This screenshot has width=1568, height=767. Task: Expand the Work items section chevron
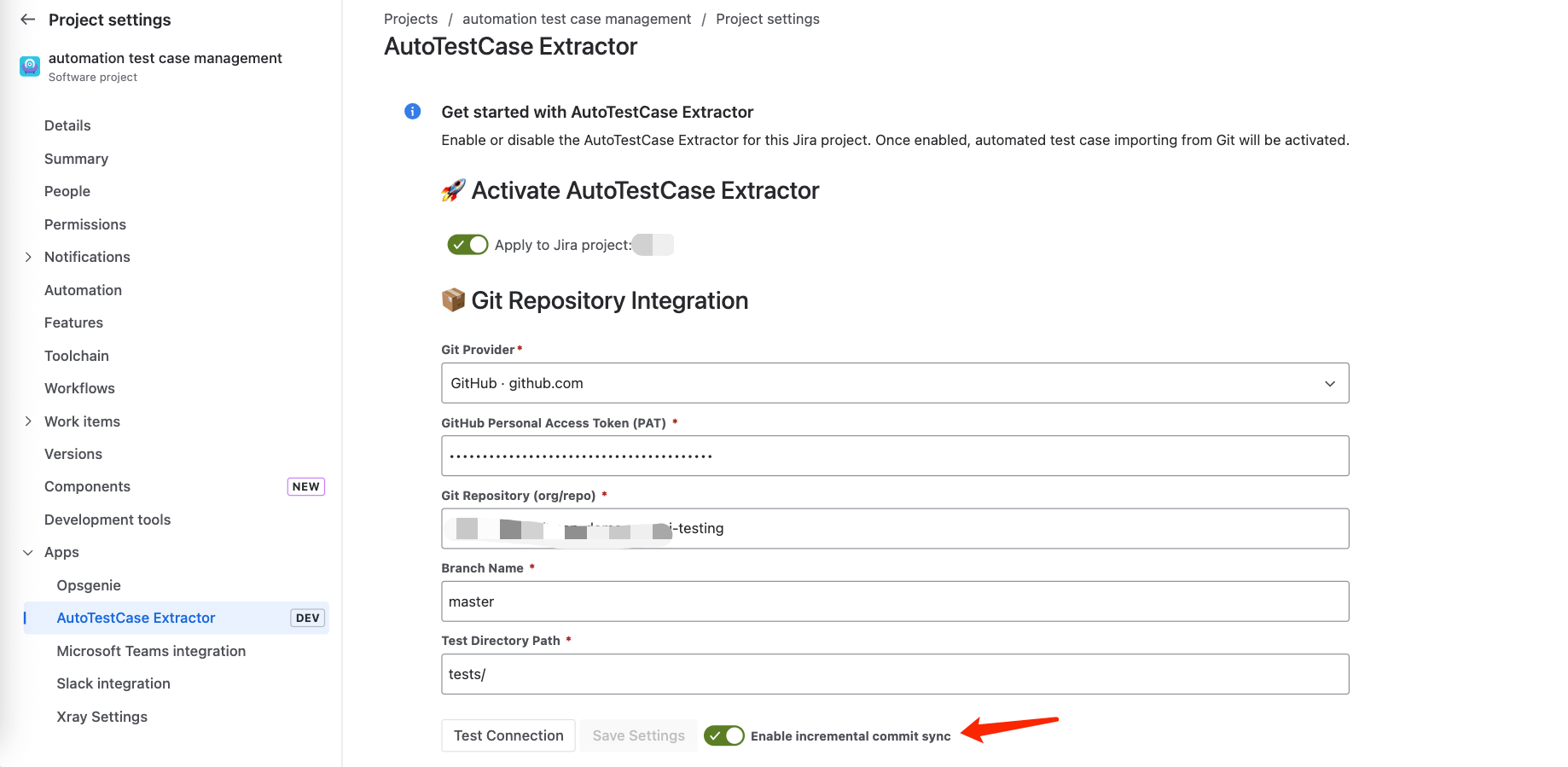28,421
